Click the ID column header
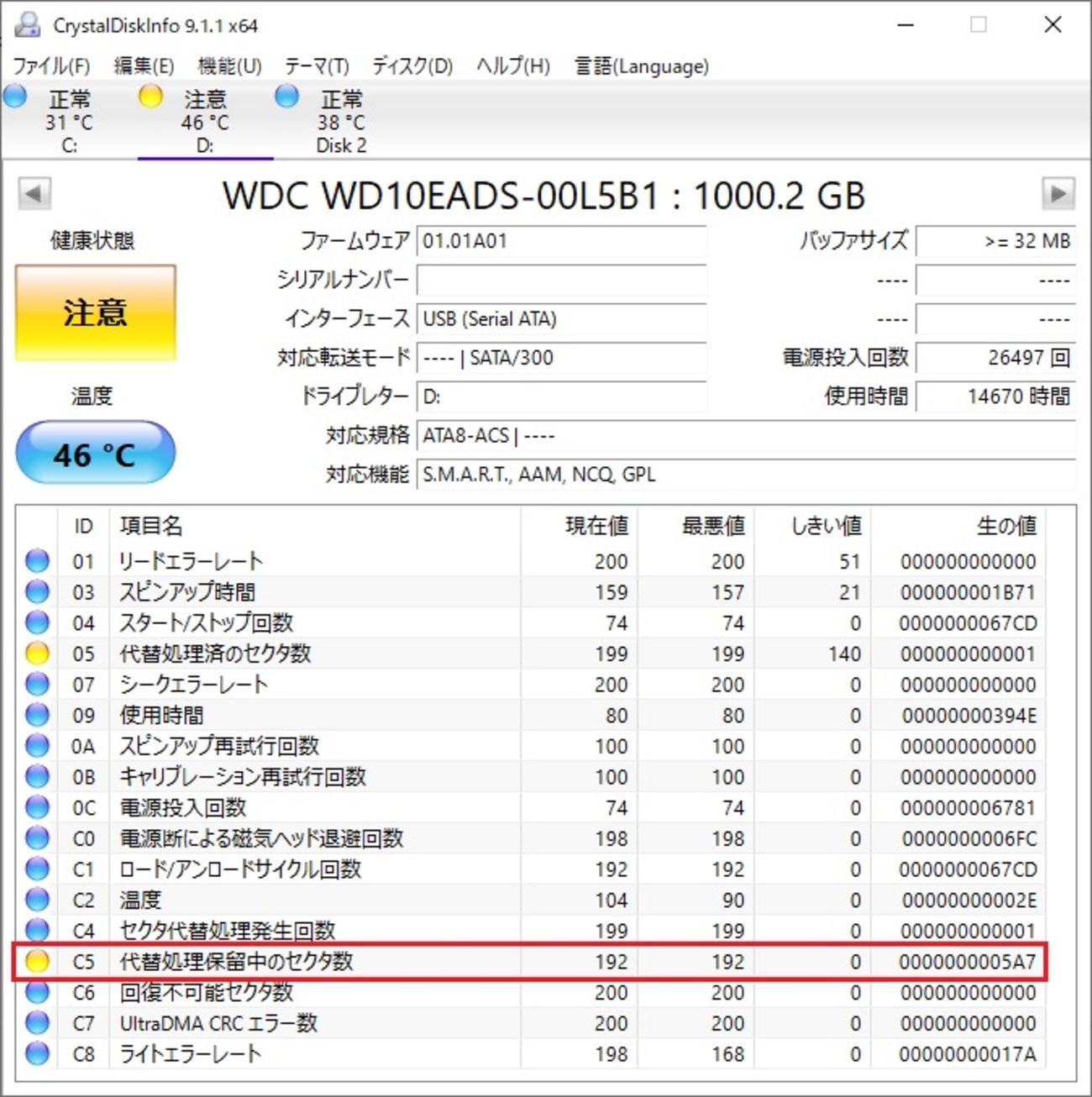The height and width of the screenshot is (1097, 1092). [x=83, y=526]
